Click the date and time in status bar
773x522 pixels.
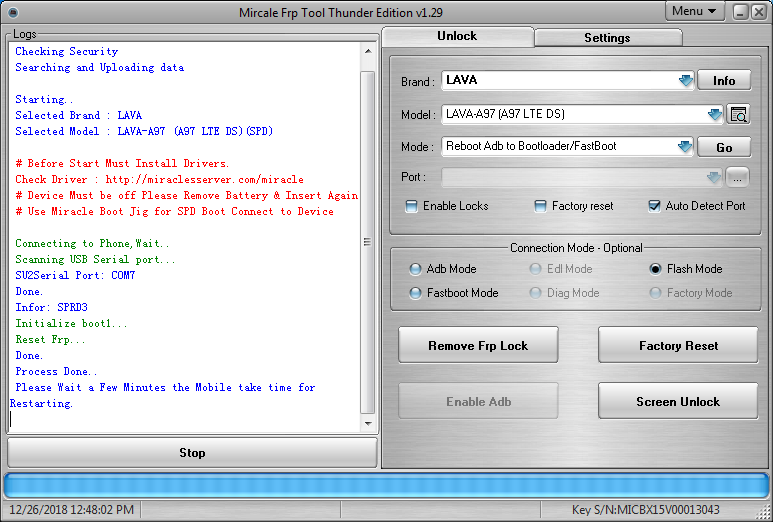click(x=71, y=510)
